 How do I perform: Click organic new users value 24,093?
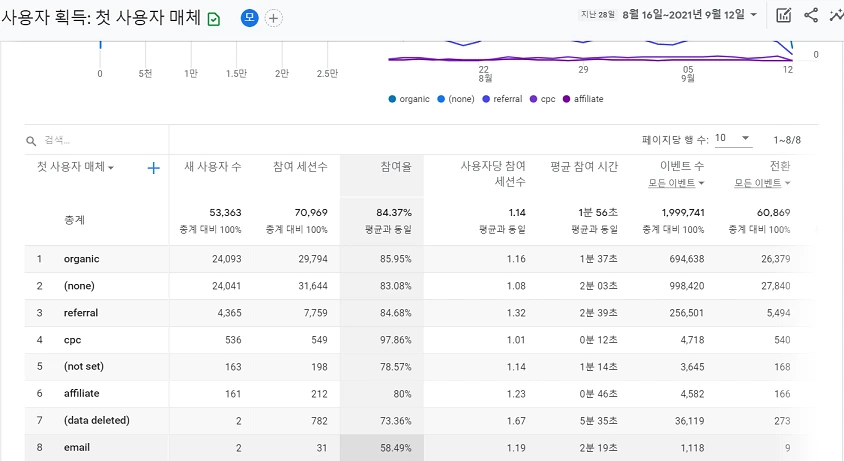[227, 259]
